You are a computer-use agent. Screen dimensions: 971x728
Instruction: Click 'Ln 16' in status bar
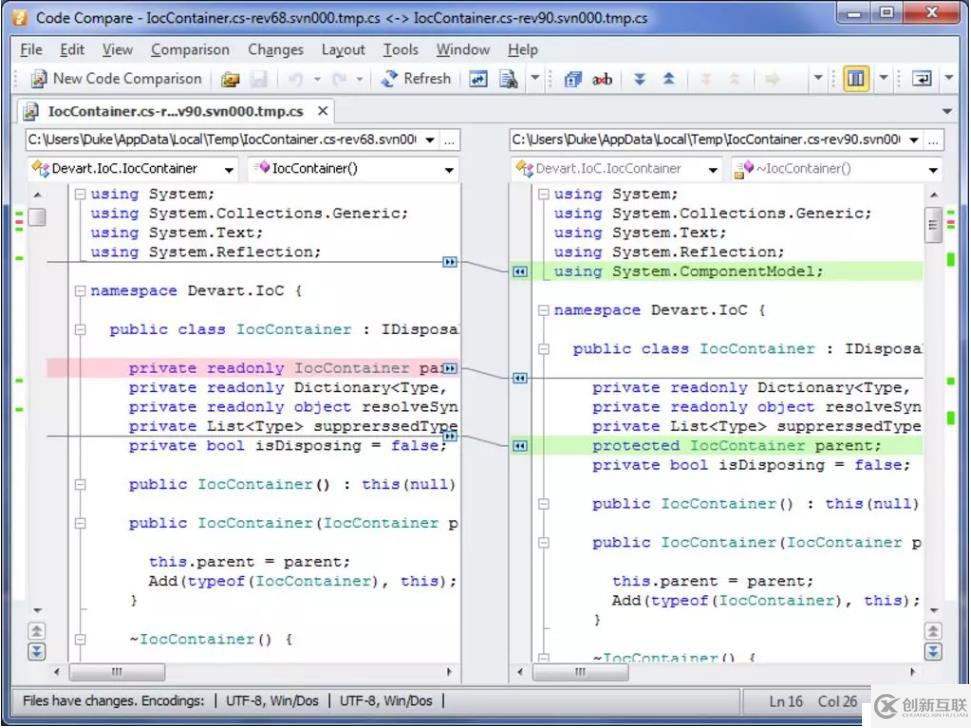point(785,701)
